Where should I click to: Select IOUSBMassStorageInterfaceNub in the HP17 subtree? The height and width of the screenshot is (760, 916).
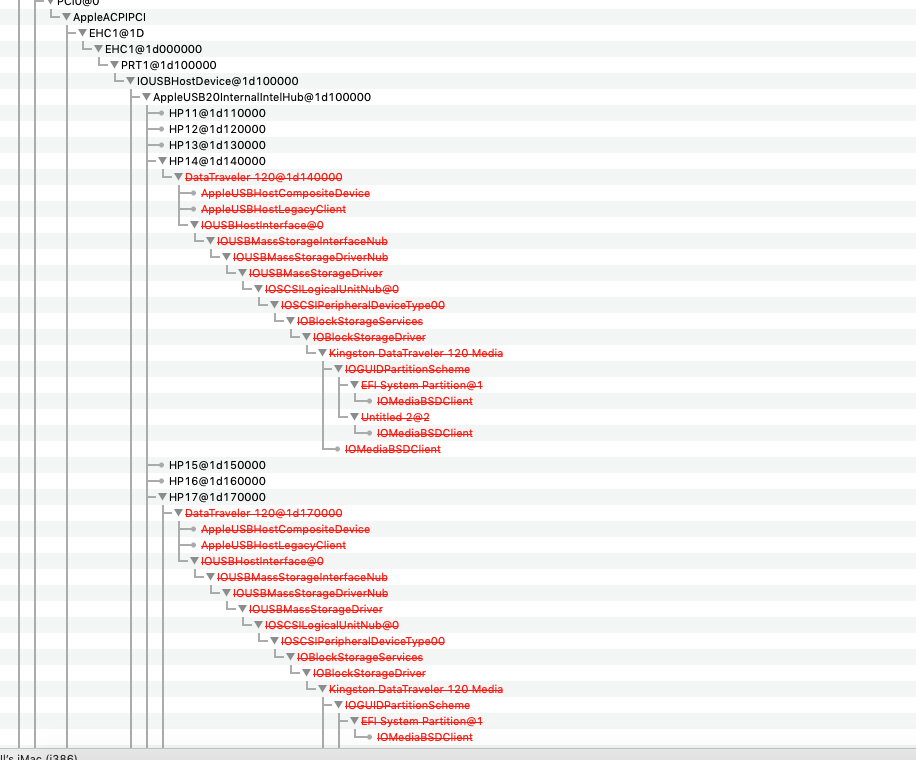pos(302,577)
